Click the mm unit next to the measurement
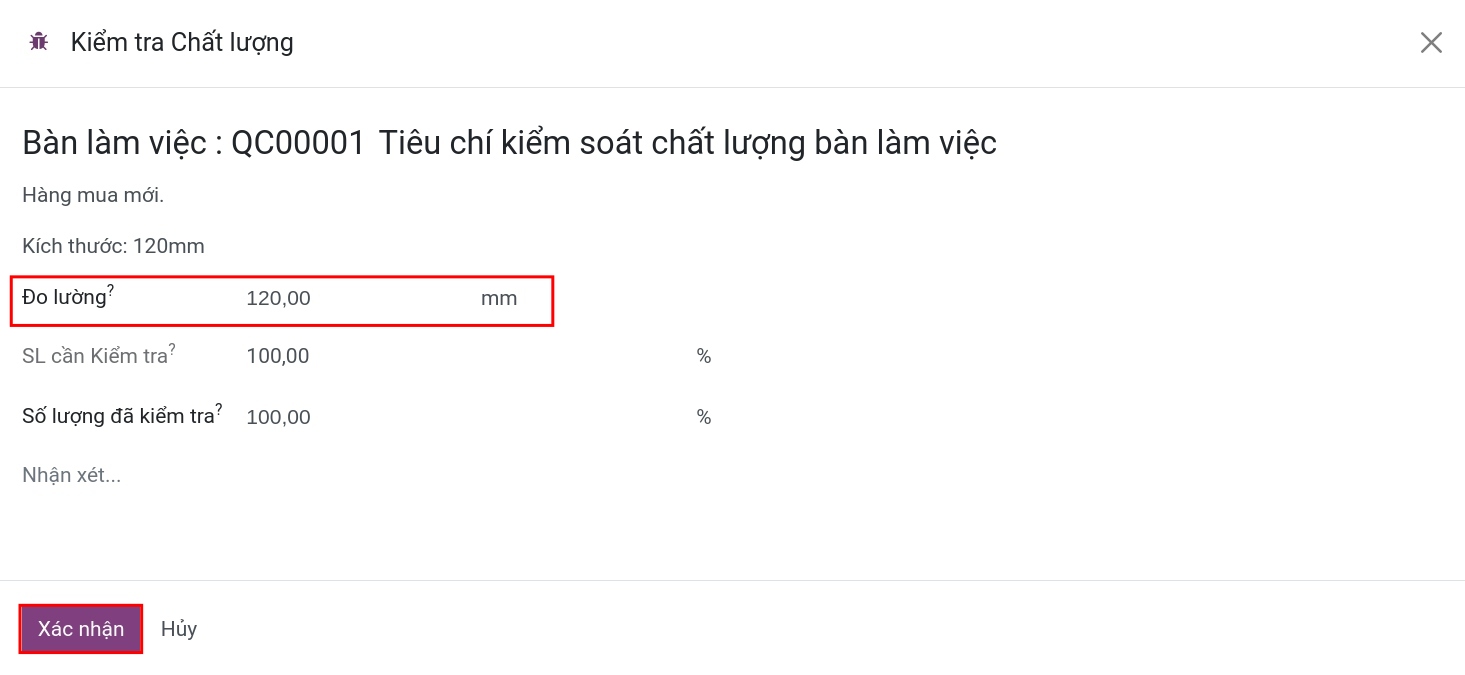 tap(500, 297)
